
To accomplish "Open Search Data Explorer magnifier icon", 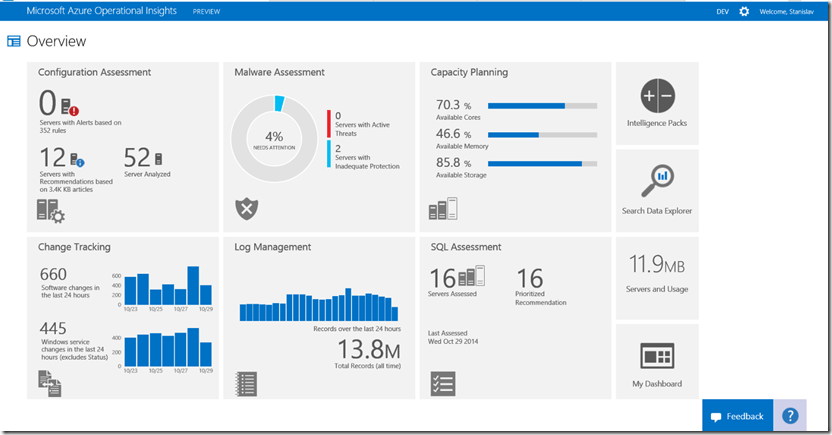I will 657,181.
